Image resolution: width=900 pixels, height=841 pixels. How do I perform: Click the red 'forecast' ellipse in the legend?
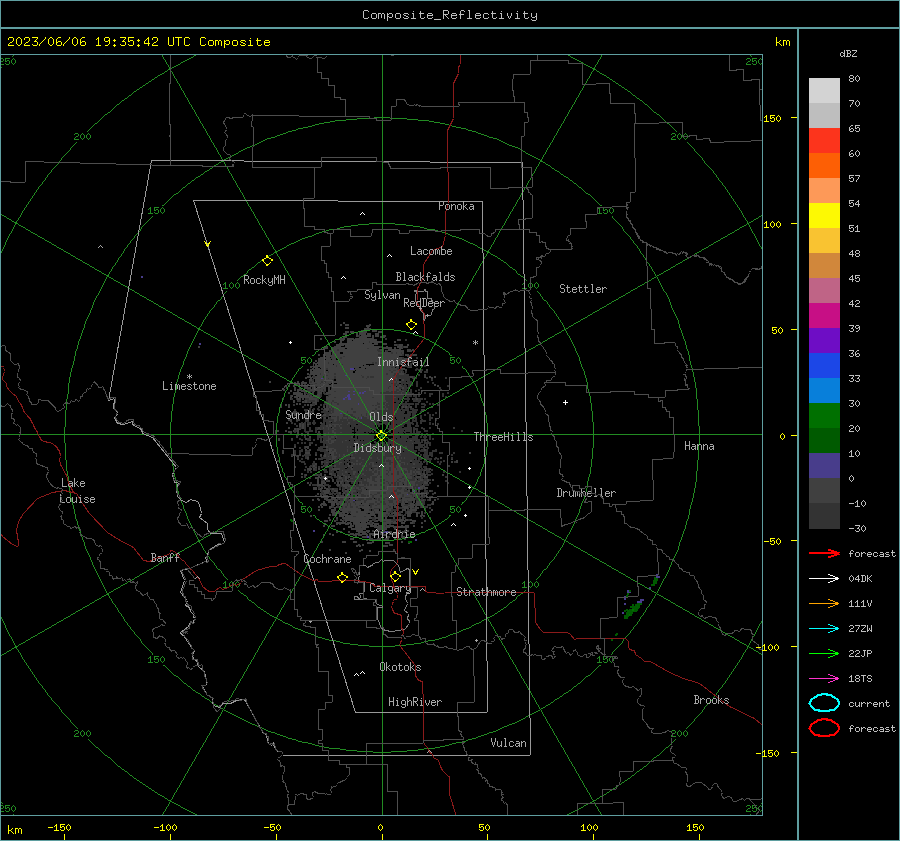824,728
